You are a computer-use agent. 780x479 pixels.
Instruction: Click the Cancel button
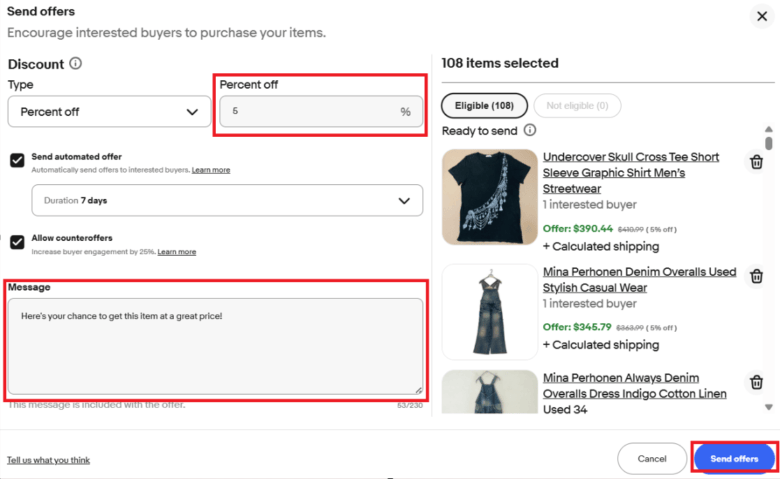pos(651,458)
